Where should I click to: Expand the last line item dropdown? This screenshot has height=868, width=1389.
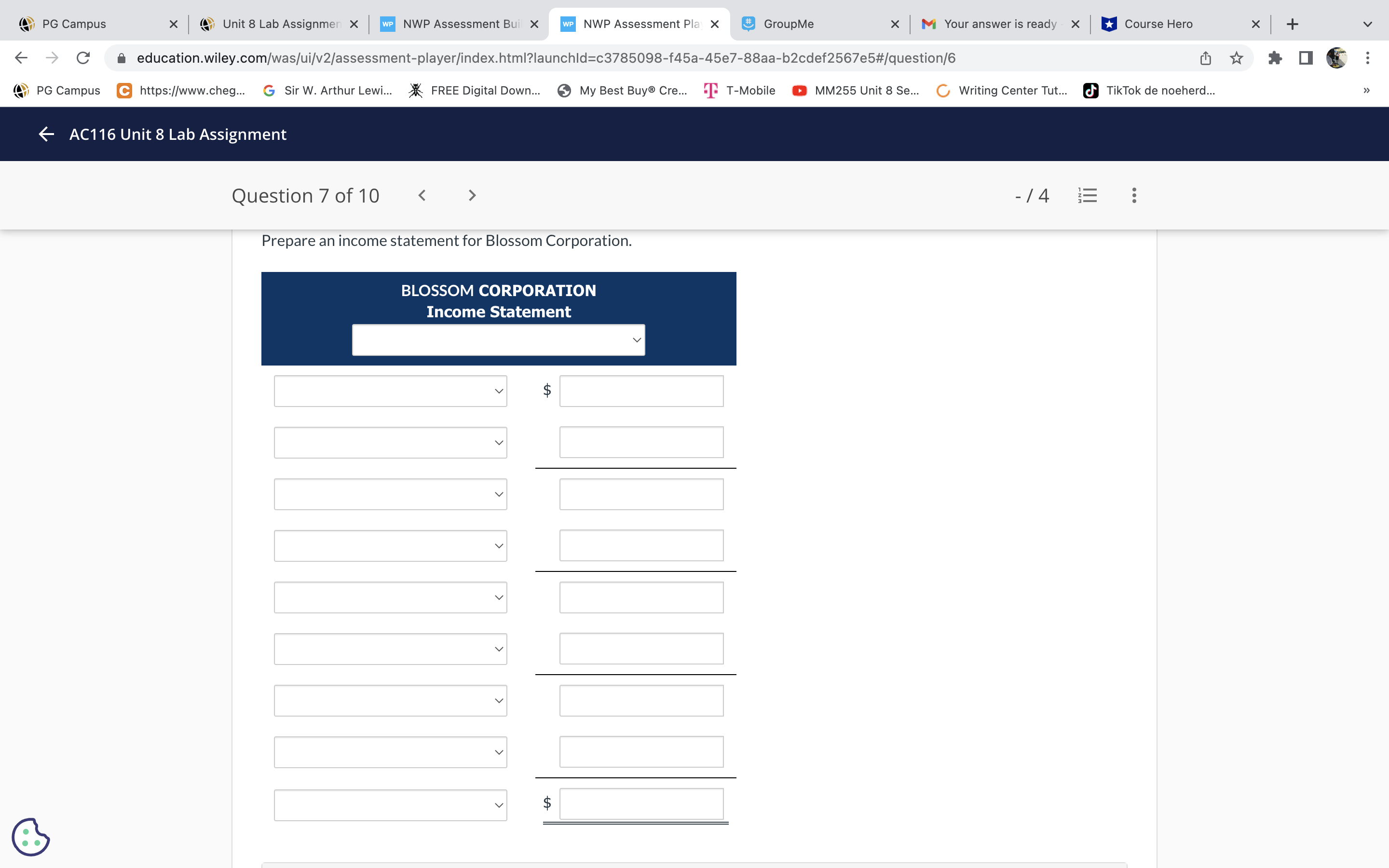390,805
